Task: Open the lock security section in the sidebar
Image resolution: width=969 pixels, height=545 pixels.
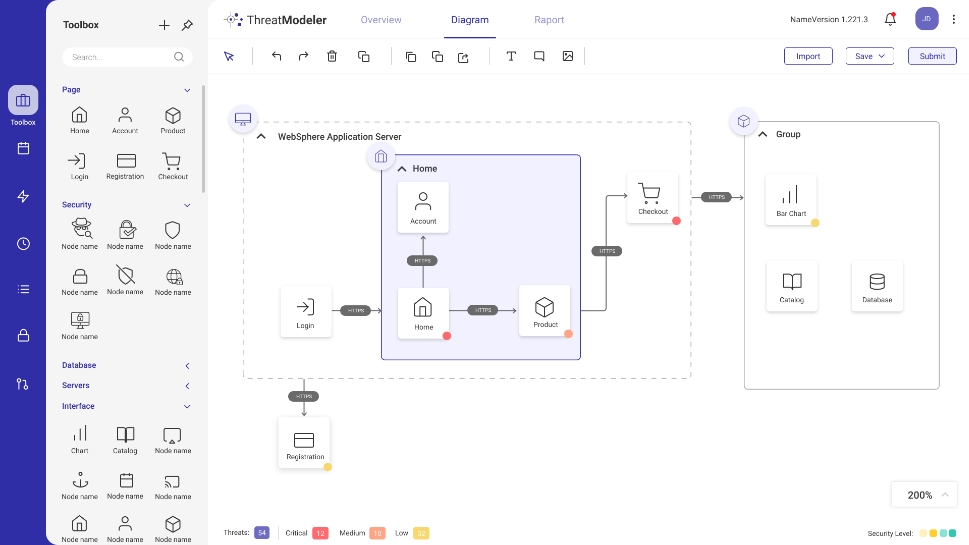Action: [x=23, y=336]
